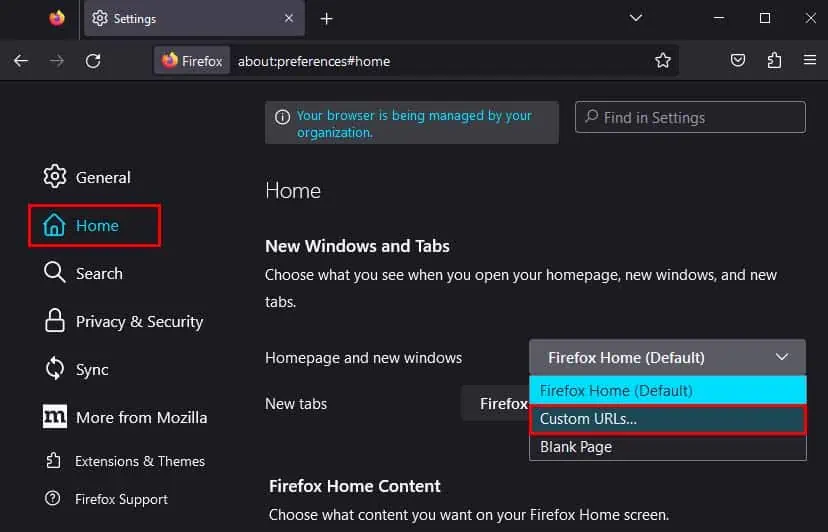Click the Mozilla 'm' logo icon
Viewport: 828px width, 532px height.
pyautogui.click(x=54, y=417)
